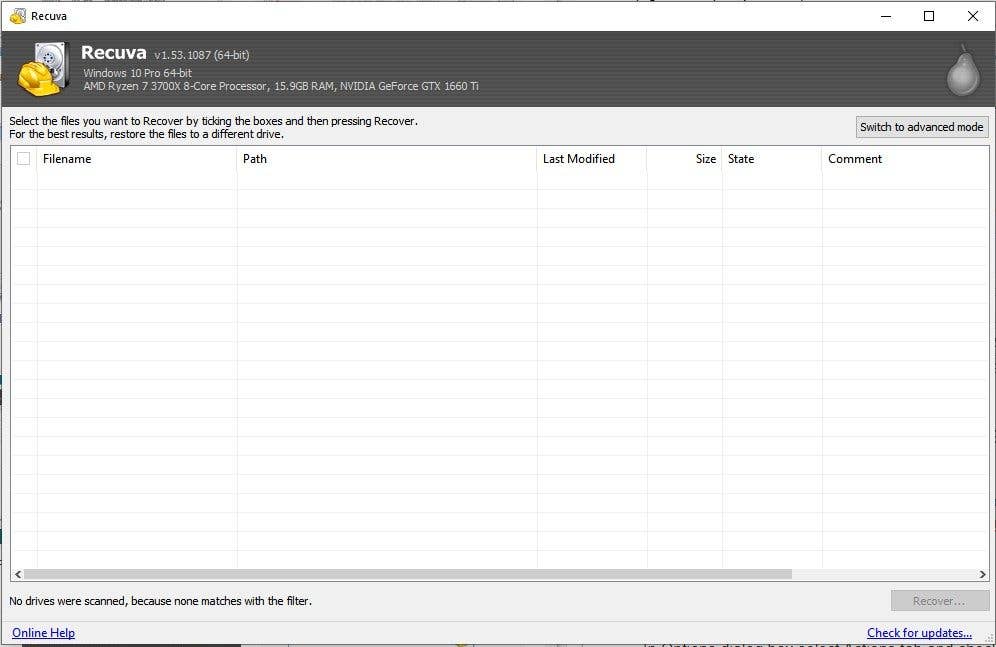Open the Online Help link
This screenshot has height=647, width=996.
click(43, 633)
